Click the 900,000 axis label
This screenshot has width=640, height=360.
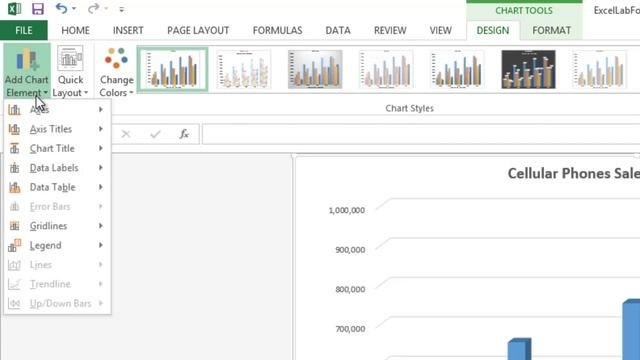tap(350, 250)
